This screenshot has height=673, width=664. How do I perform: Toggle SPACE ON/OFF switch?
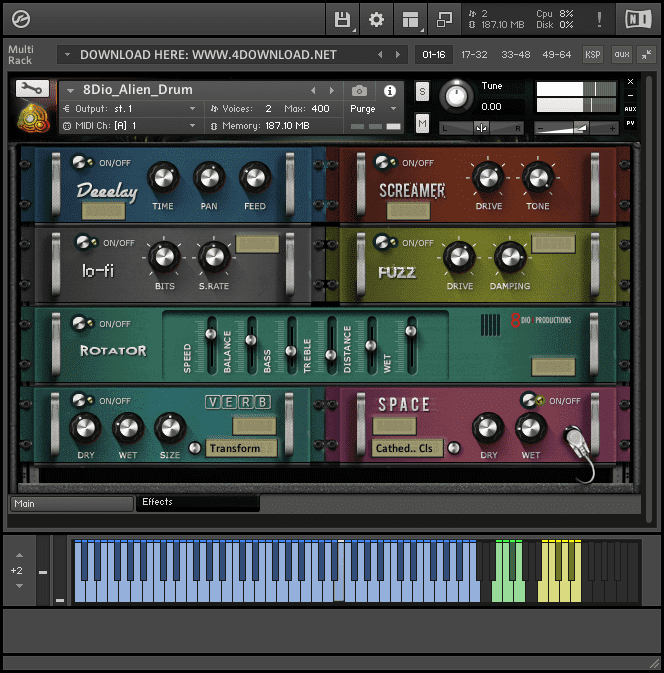click(x=532, y=400)
